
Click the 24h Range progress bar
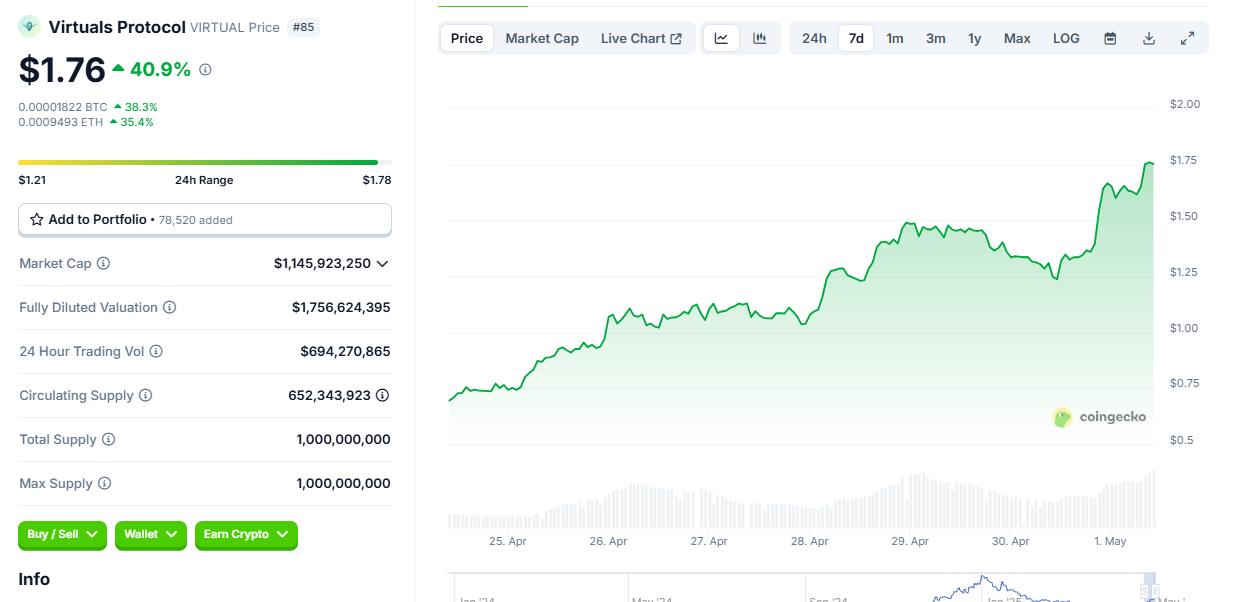205,162
